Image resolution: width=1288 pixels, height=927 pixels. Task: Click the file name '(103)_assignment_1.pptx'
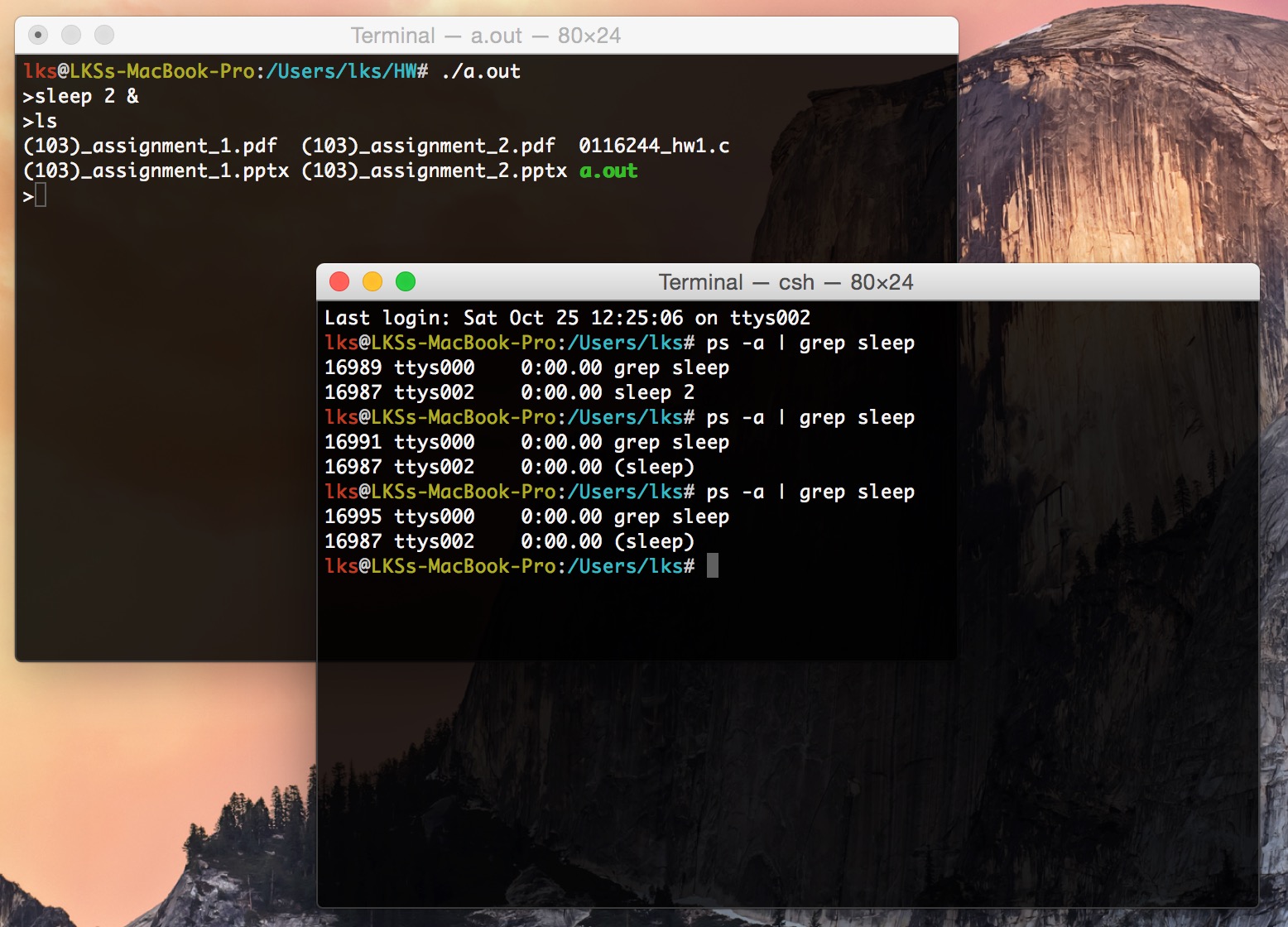tap(156, 171)
